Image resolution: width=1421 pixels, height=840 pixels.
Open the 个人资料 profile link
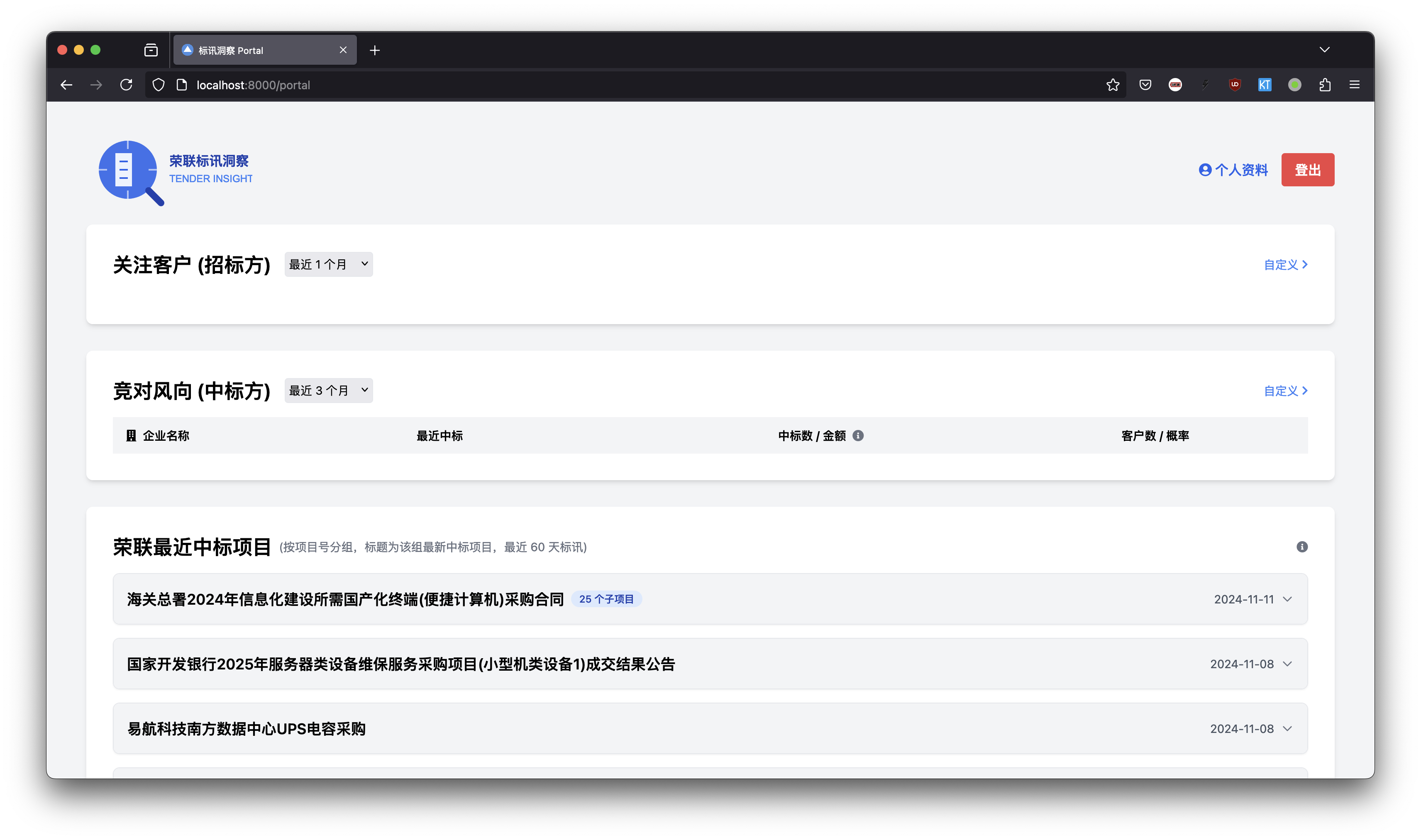point(1233,170)
